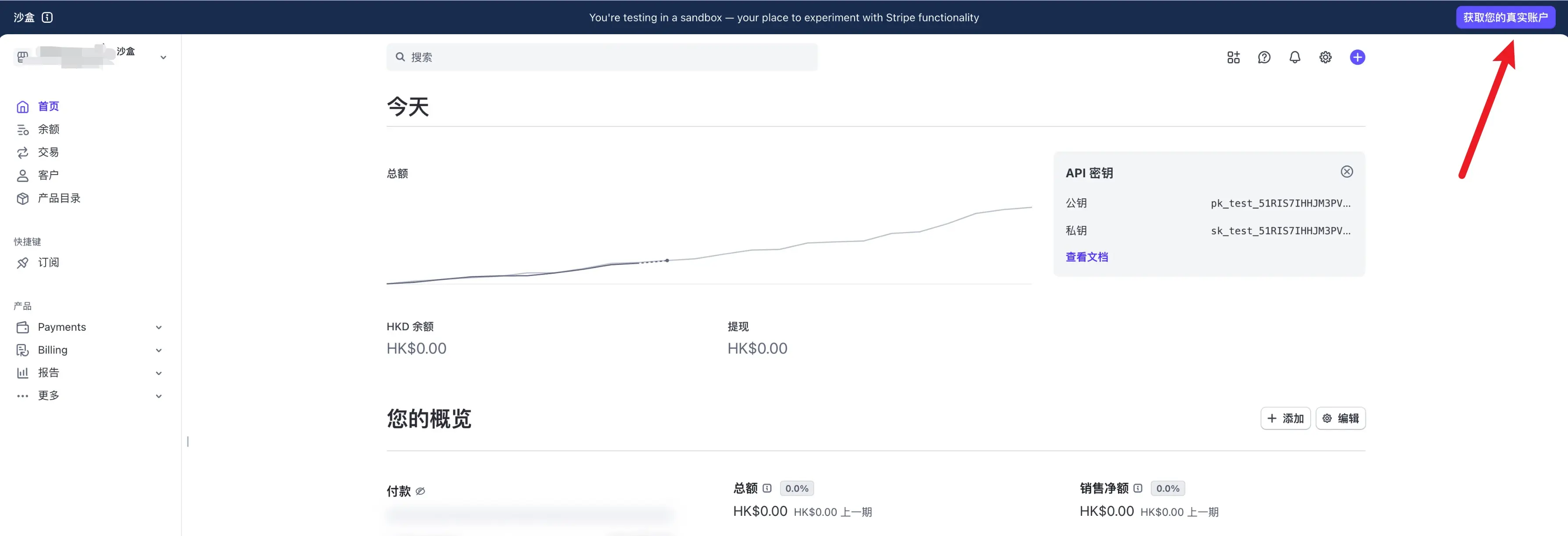Screen dimensions: 1568x536
Task: Click the sandbox info icon
Action: 47,17
